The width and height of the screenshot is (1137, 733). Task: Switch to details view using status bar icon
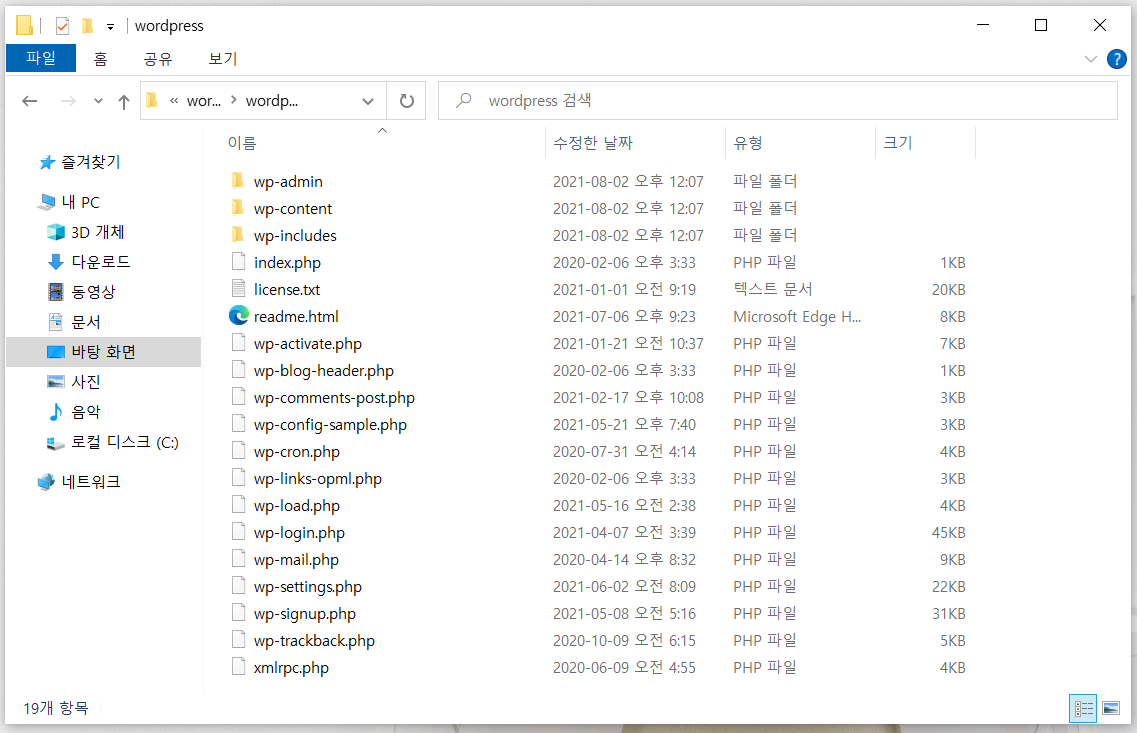1083,708
